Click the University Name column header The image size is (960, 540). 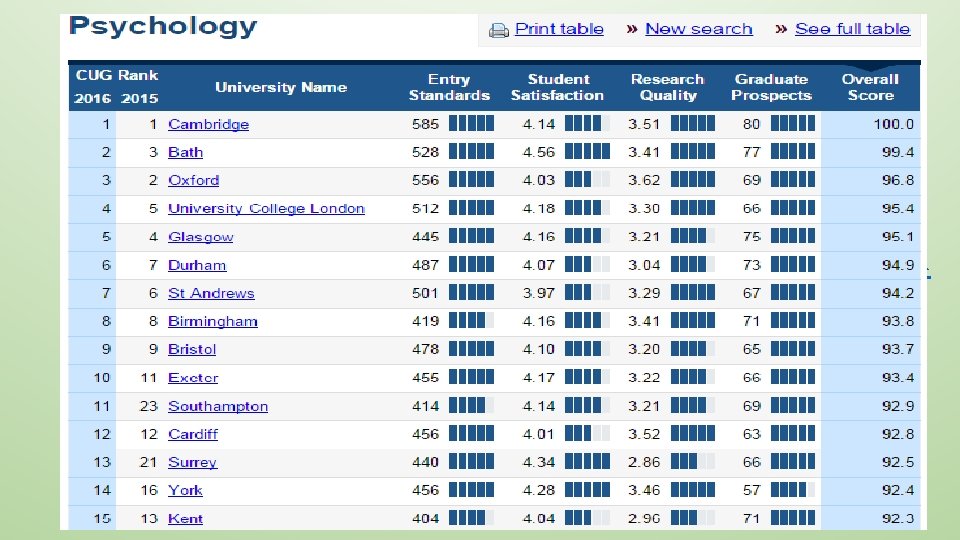[281, 87]
